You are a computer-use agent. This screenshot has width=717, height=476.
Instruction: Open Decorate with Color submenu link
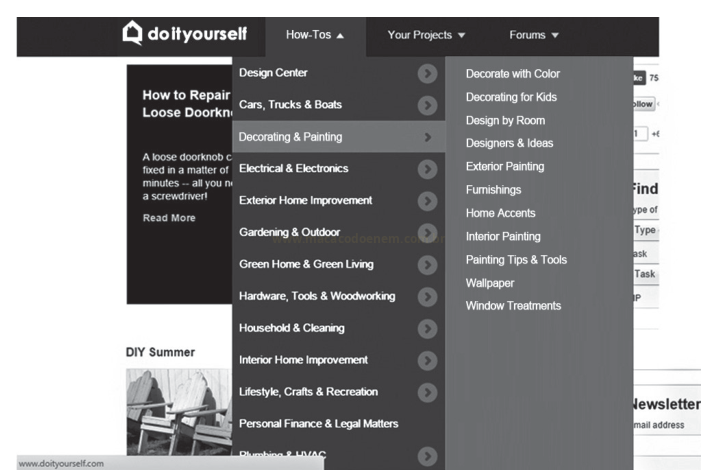coord(513,74)
